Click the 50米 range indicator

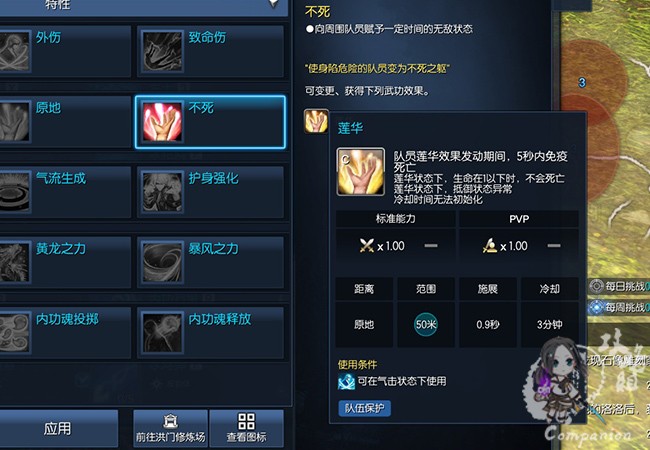[x=426, y=324]
